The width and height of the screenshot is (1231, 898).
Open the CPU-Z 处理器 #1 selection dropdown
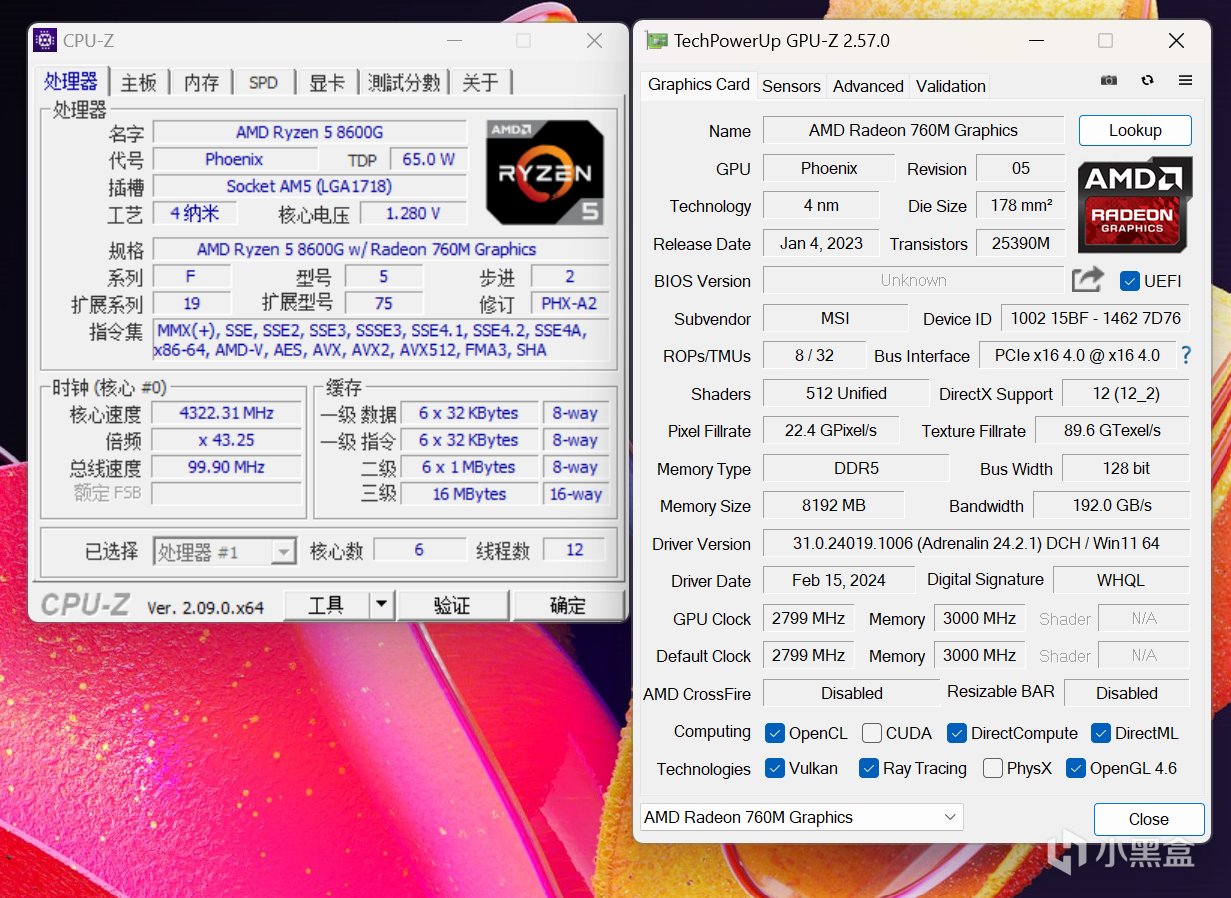point(225,551)
